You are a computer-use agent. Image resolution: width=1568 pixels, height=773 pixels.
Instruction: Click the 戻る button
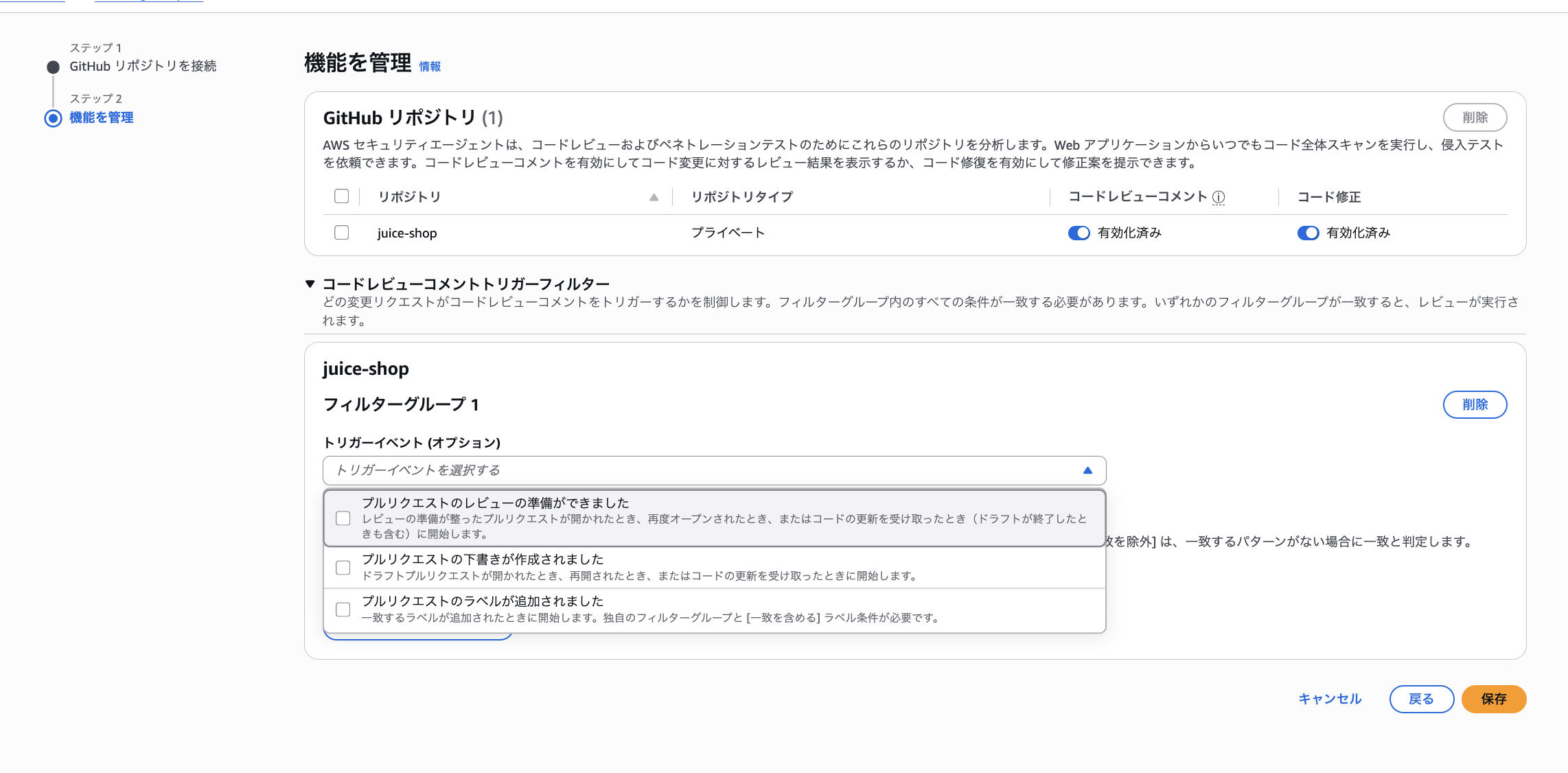[x=1421, y=699]
